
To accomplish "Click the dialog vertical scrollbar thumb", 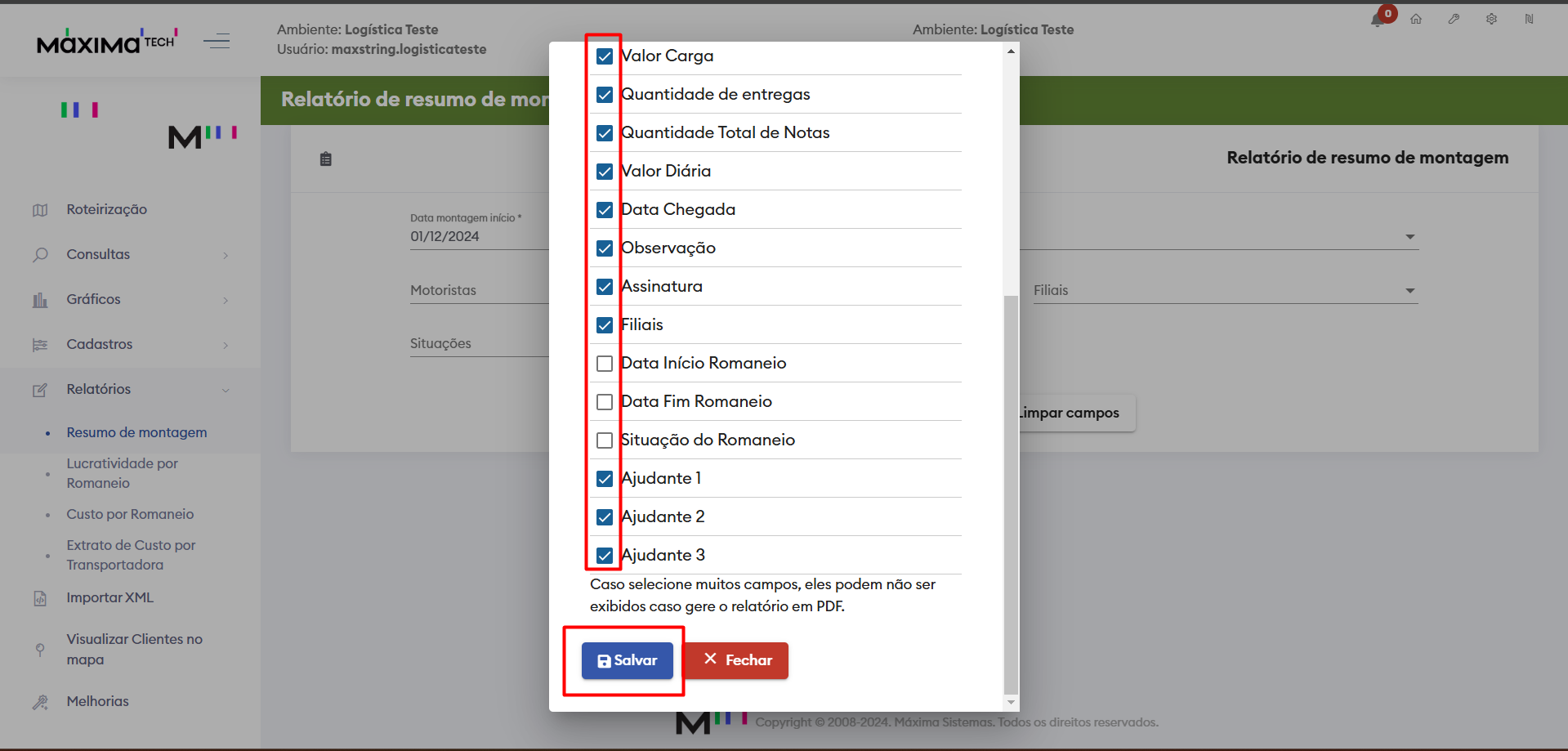I will pyautogui.click(x=1011, y=494).
